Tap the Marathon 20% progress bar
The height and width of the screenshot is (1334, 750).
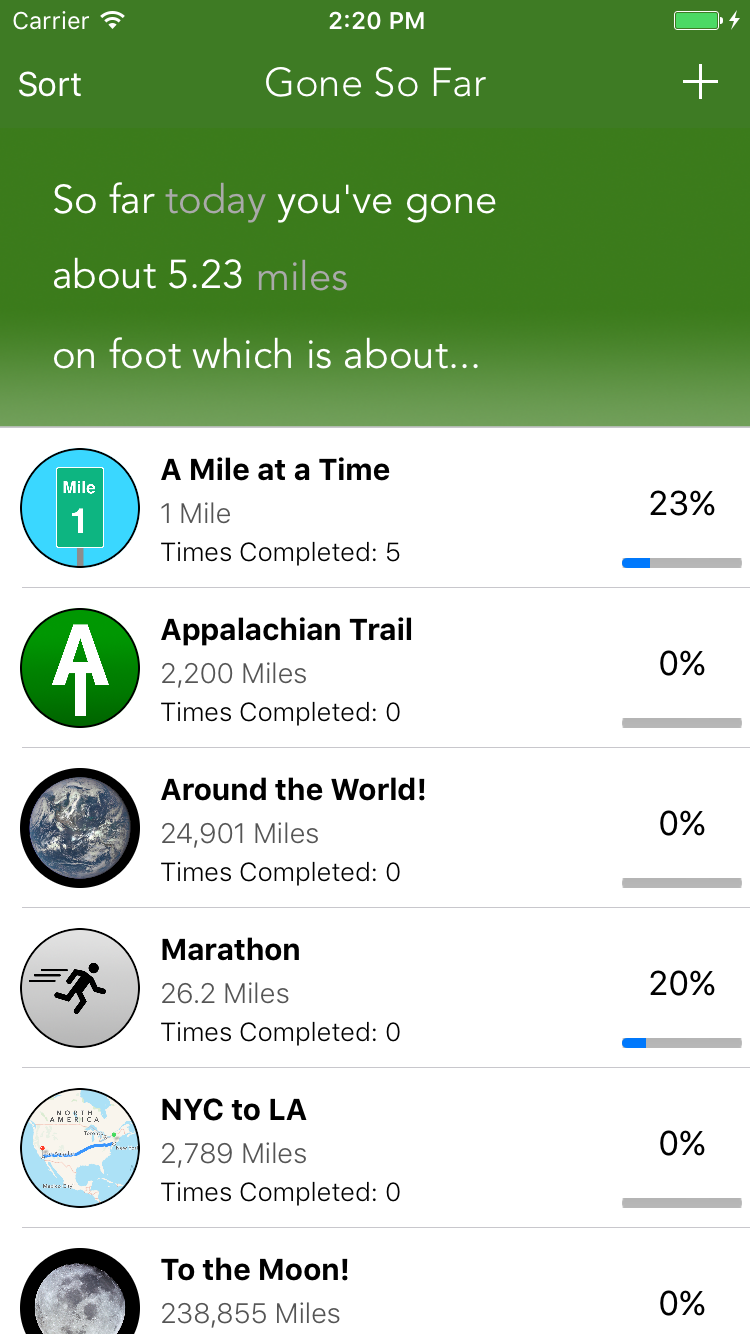click(x=682, y=1043)
